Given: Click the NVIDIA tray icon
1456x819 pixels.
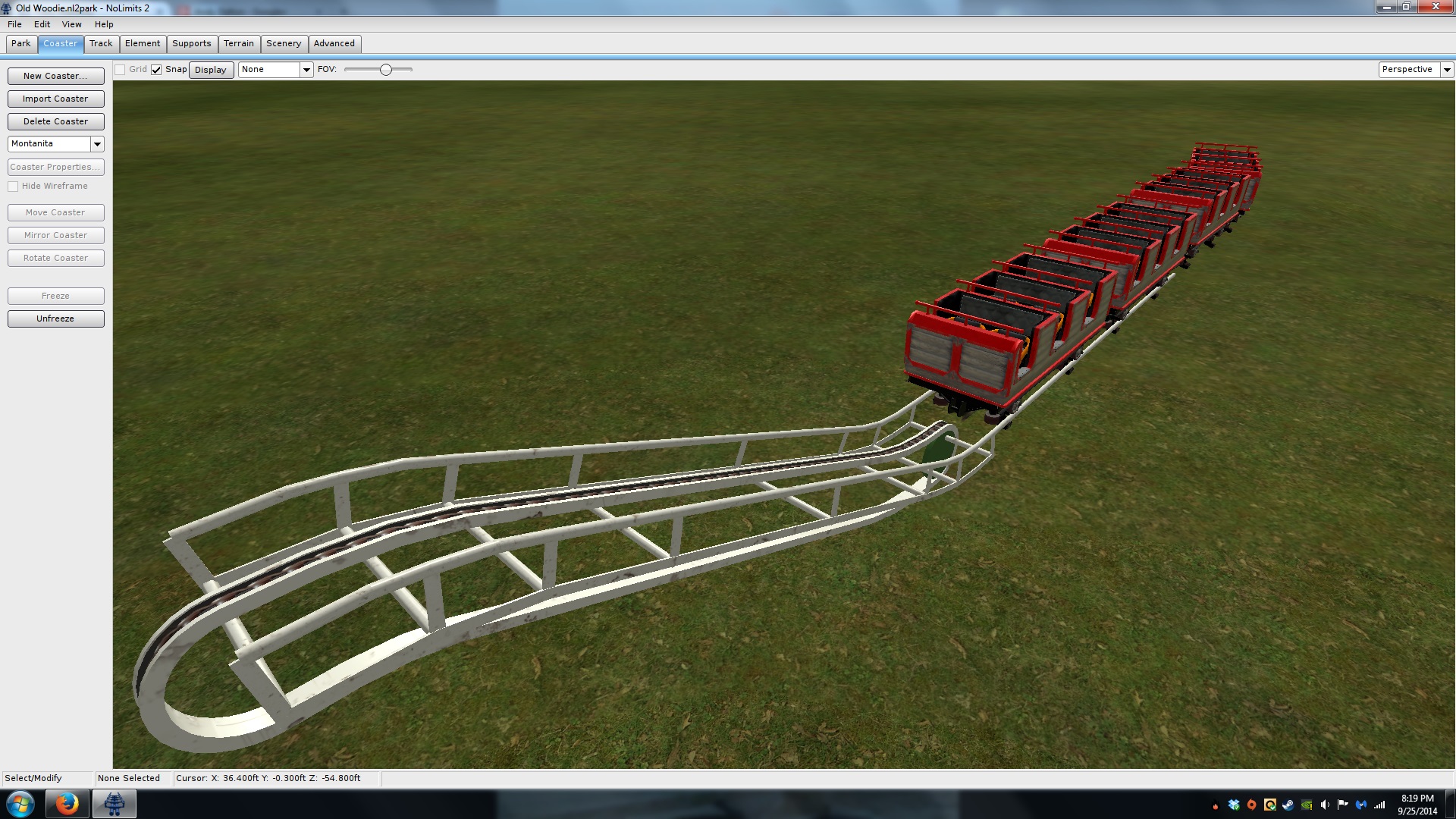Looking at the screenshot, I should pos(1306,805).
